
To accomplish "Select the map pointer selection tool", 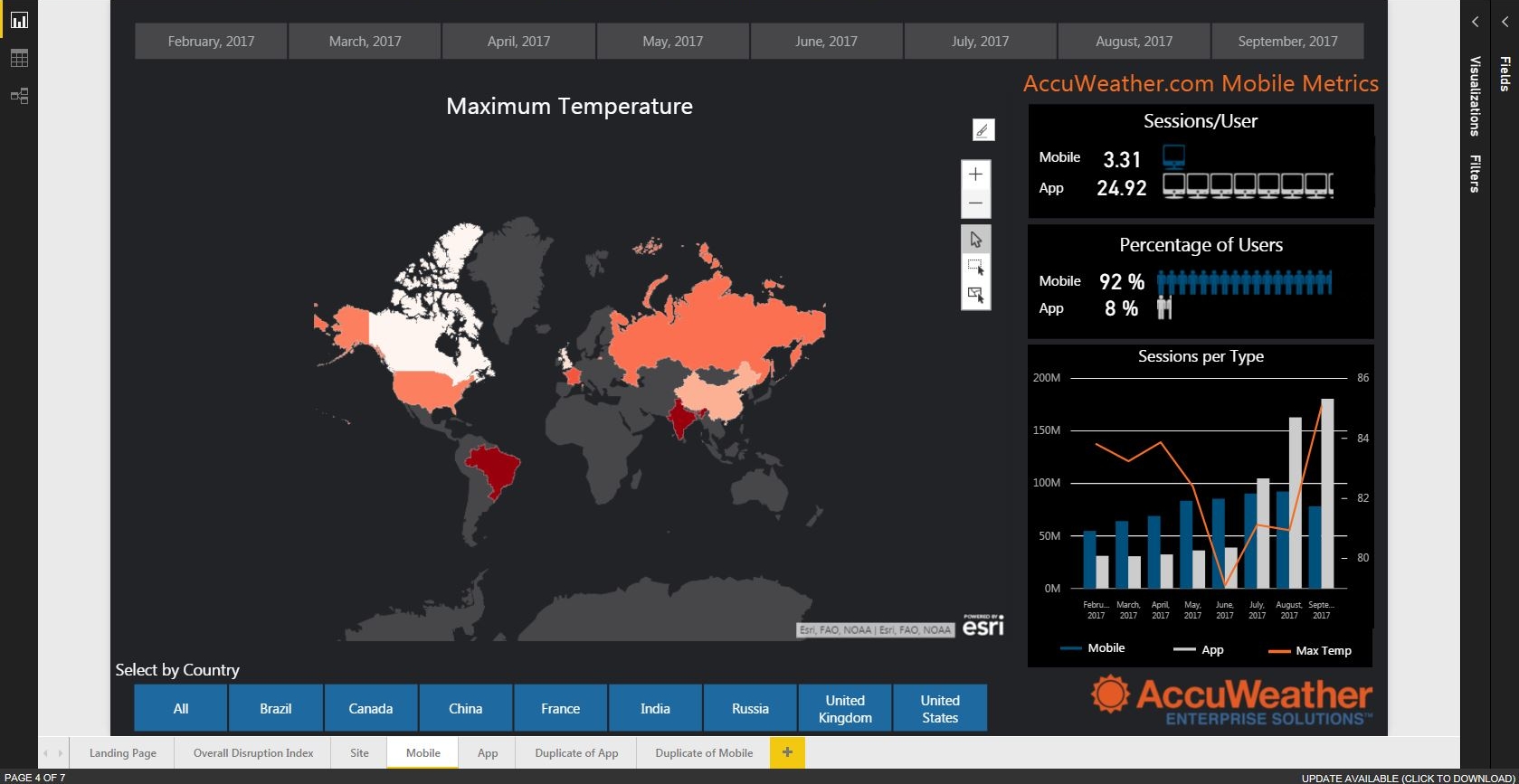I will tap(975, 240).
